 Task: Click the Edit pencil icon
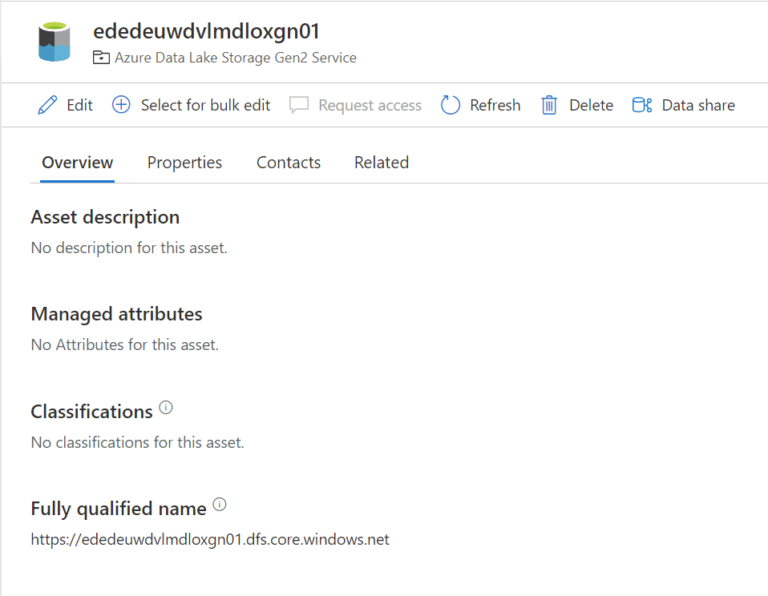pyautogui.click(x=48, y=105)
